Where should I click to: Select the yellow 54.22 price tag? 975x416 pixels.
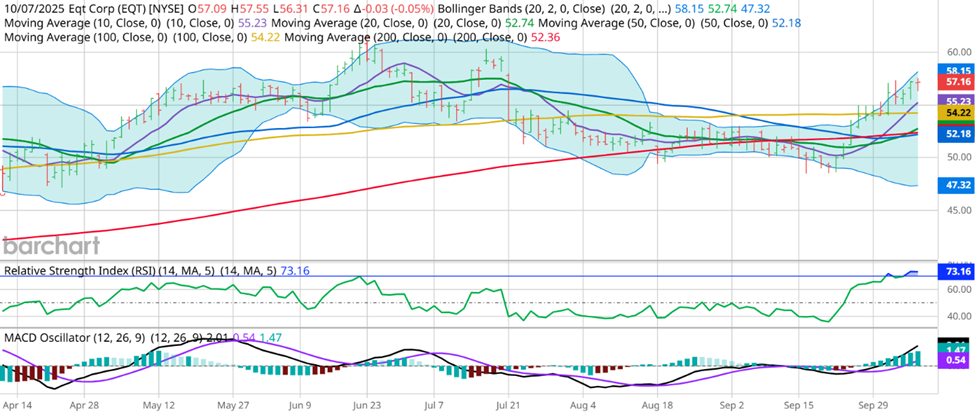pos(958,114)
